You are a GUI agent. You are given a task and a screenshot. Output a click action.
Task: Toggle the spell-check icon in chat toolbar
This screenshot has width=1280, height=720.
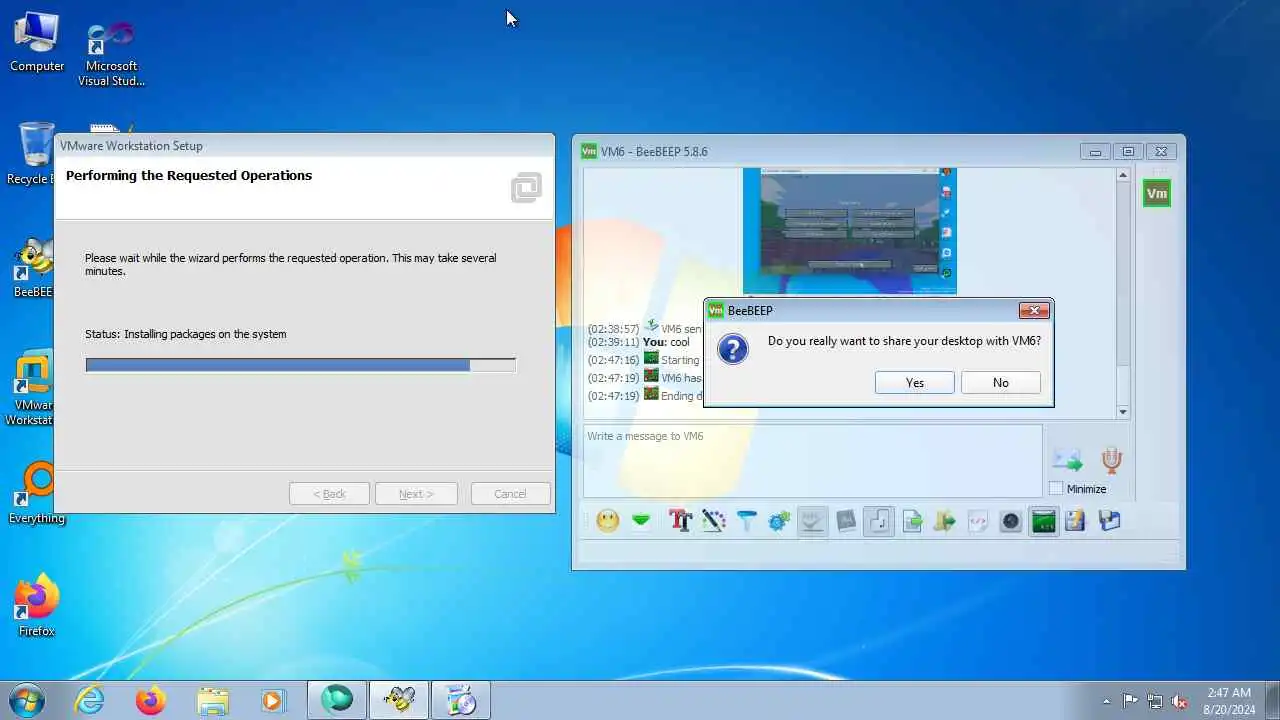coord(812,521)
